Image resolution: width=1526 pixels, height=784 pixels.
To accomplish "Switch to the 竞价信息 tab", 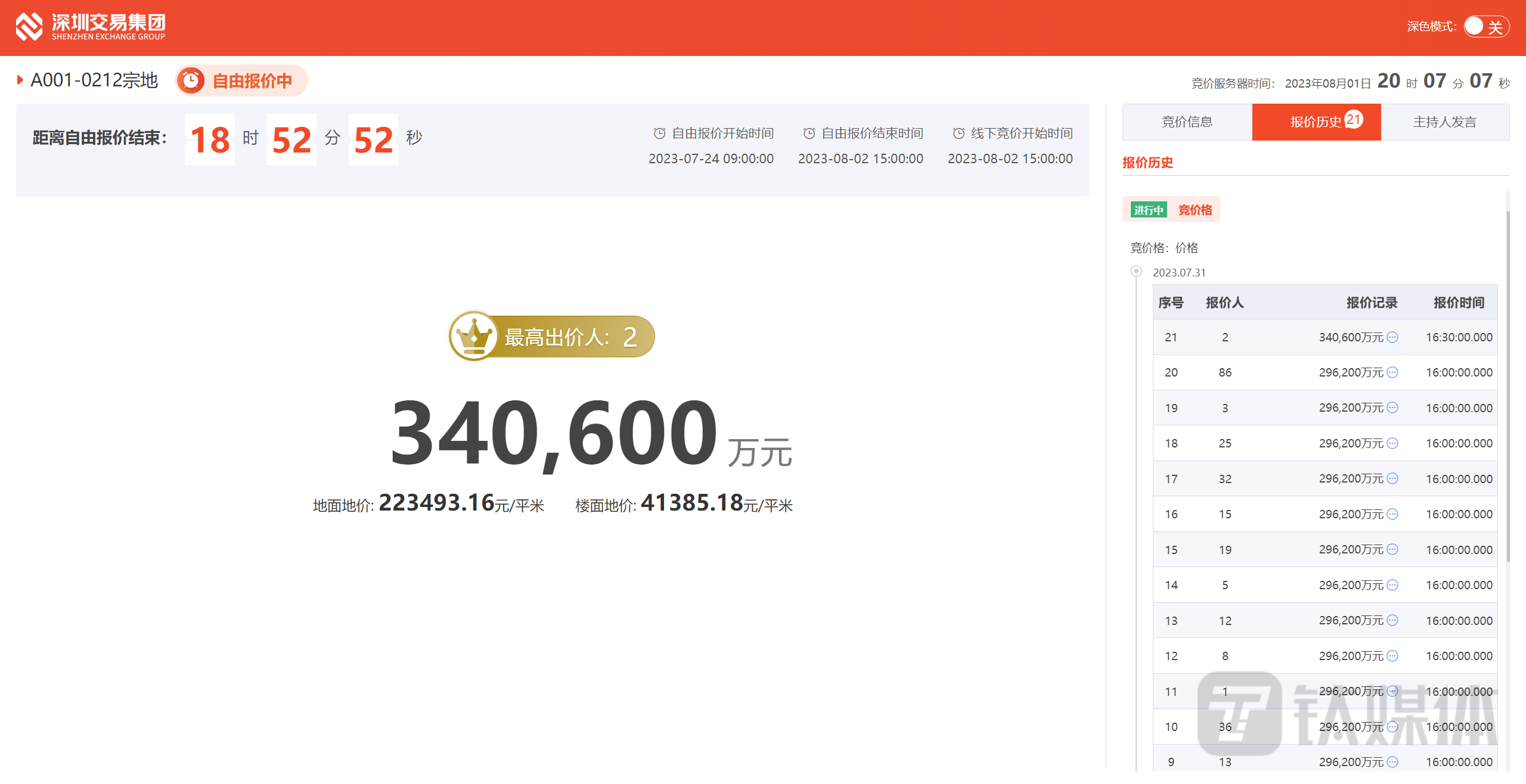I will tap(1187, 122).
